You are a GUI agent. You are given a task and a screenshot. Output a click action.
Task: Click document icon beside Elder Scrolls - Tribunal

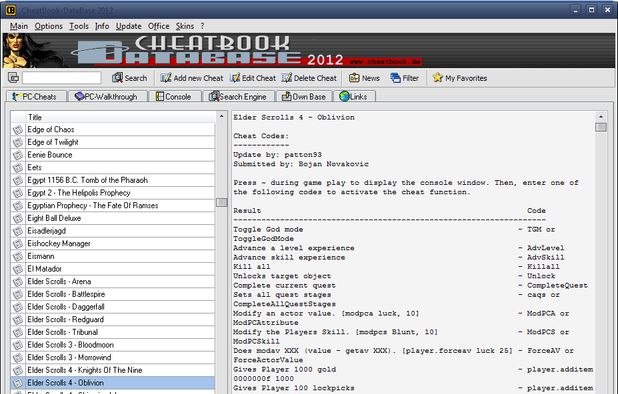(x=18, y=332)
